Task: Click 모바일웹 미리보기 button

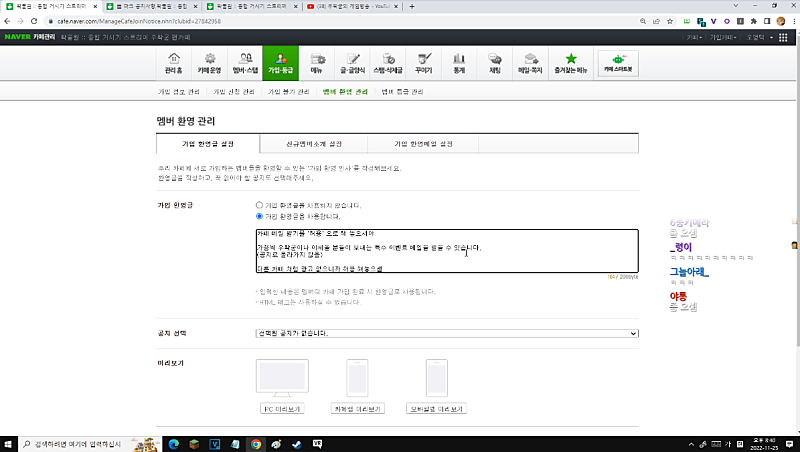Action: point(437,409)
